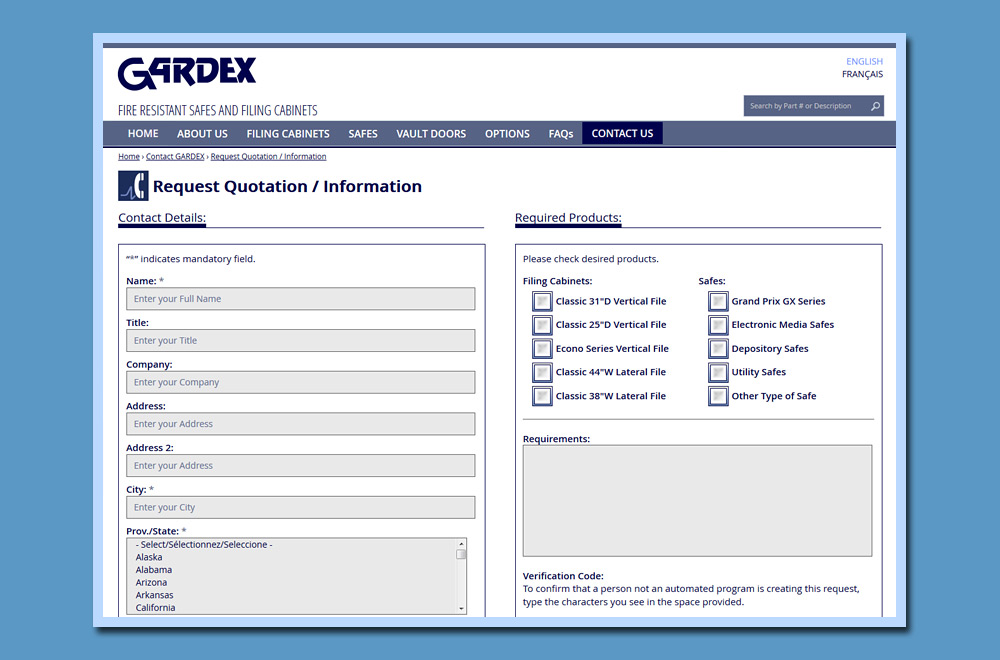This screenshot has width=1000, height=660.
Task: Focus the City input field
Action: [300, 508]
